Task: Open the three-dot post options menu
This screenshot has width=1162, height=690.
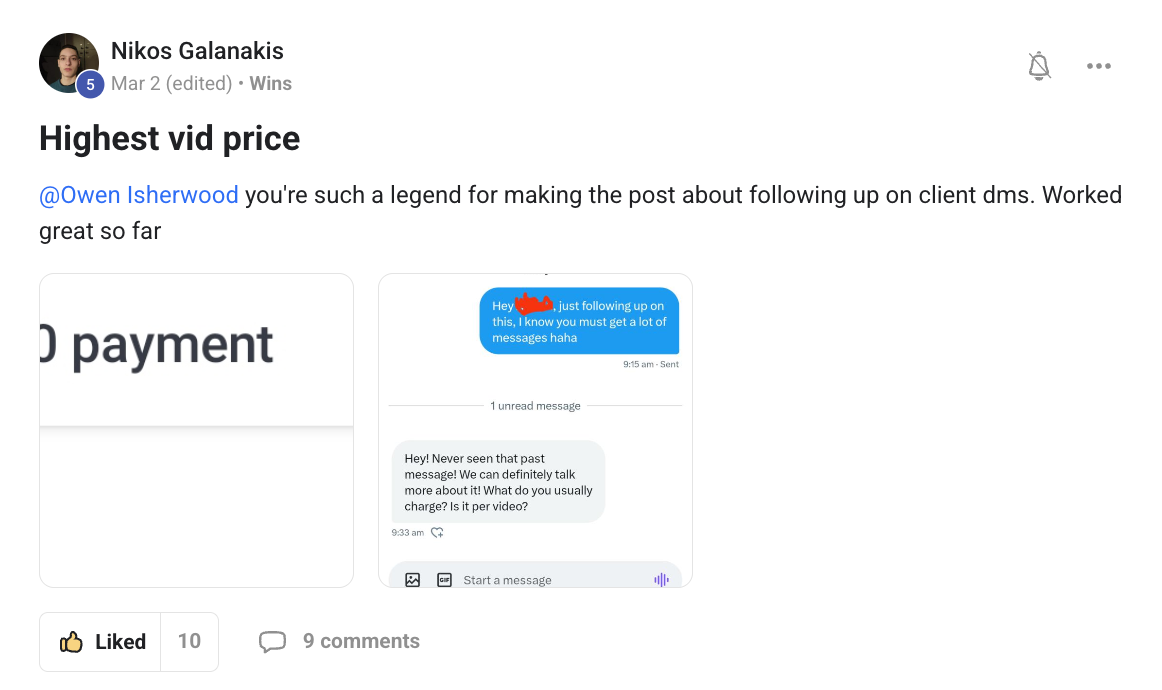Action: [x=1098, y=66]
